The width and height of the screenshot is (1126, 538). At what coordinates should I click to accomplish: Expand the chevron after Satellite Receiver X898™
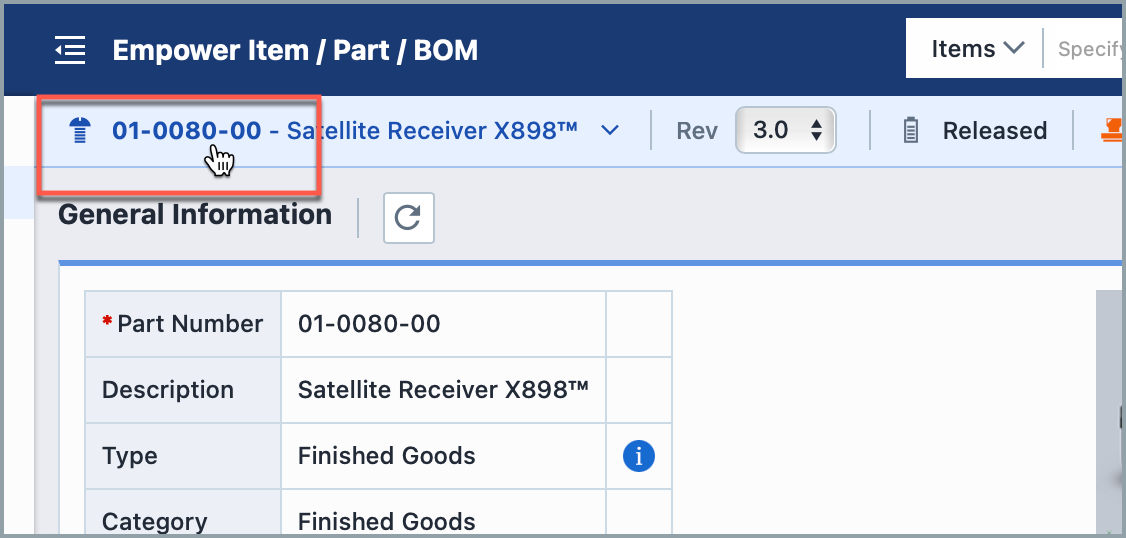coord(609,131)
